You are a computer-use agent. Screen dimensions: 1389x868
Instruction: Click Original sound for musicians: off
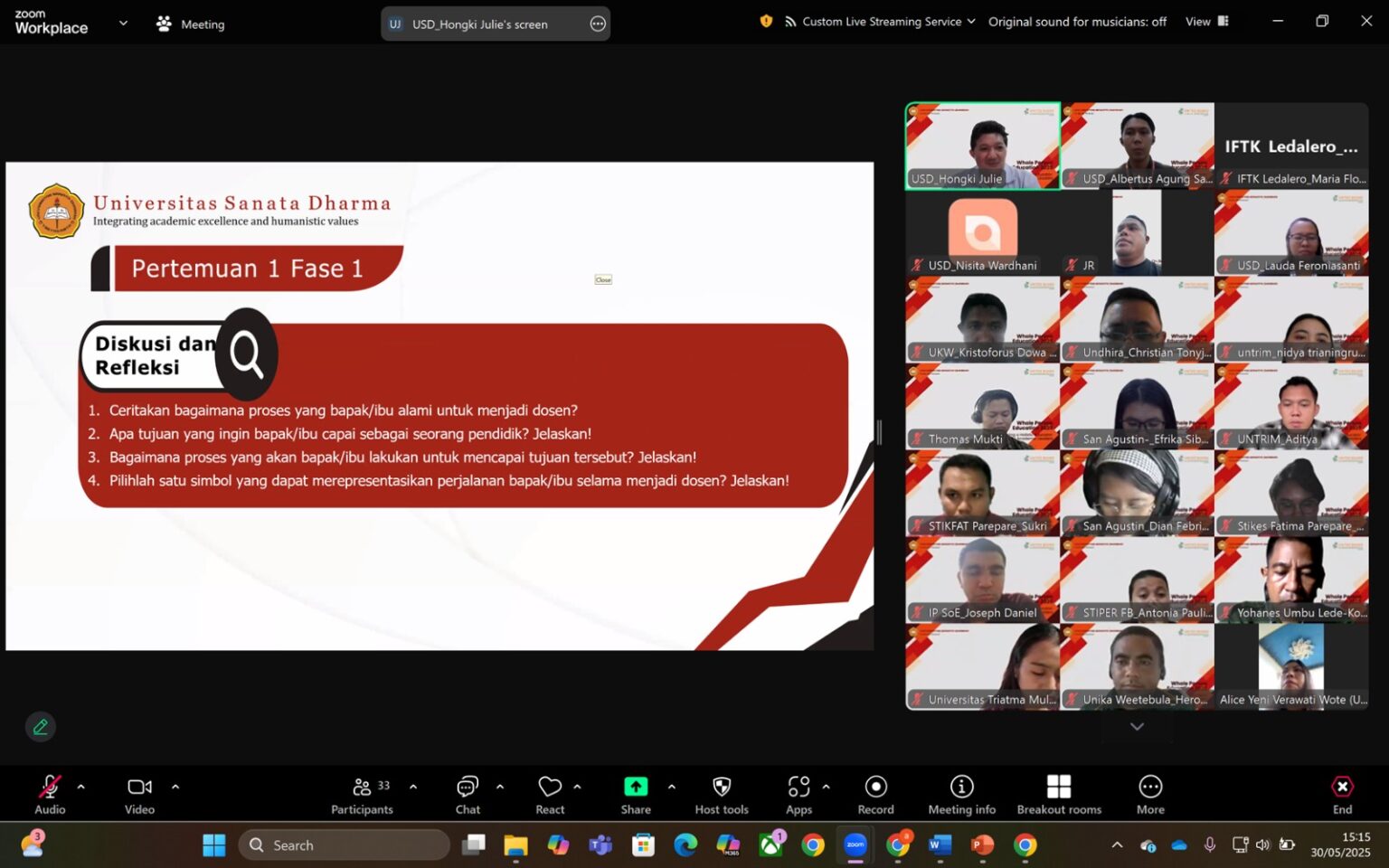pyautogui.click(x=1077, y=22)
